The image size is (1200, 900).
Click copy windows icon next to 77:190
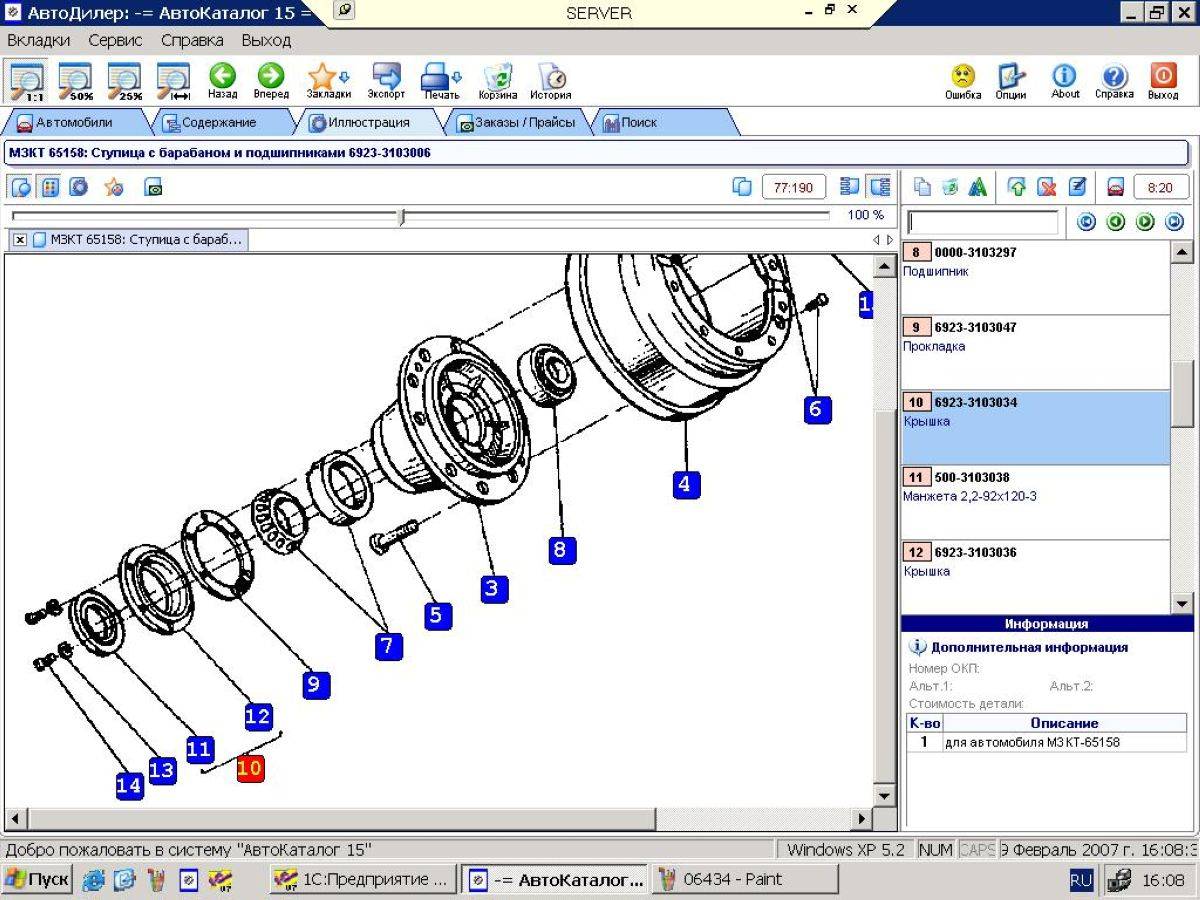tap(742, 187)
